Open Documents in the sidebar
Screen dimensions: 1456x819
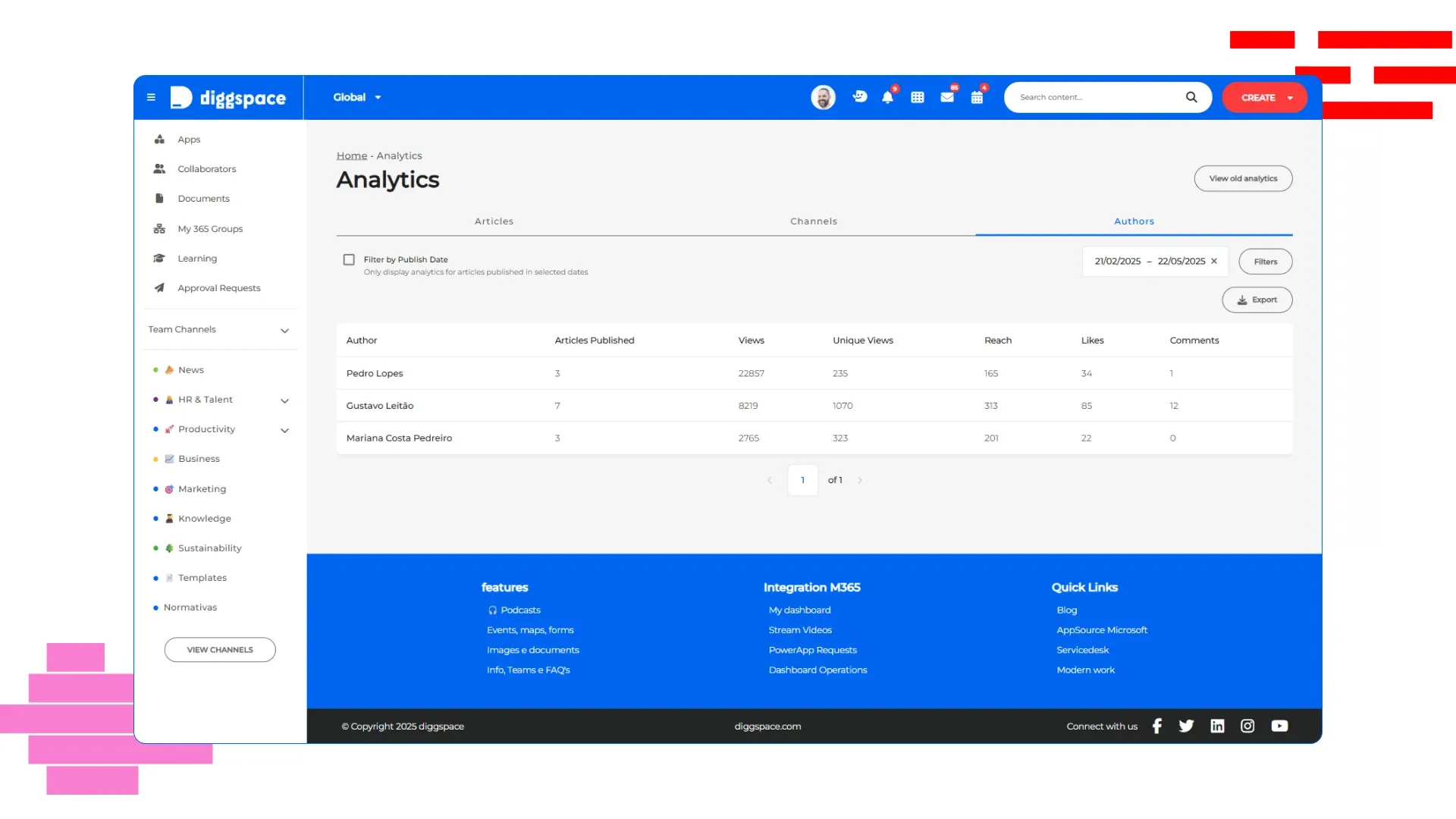point(203,199)
